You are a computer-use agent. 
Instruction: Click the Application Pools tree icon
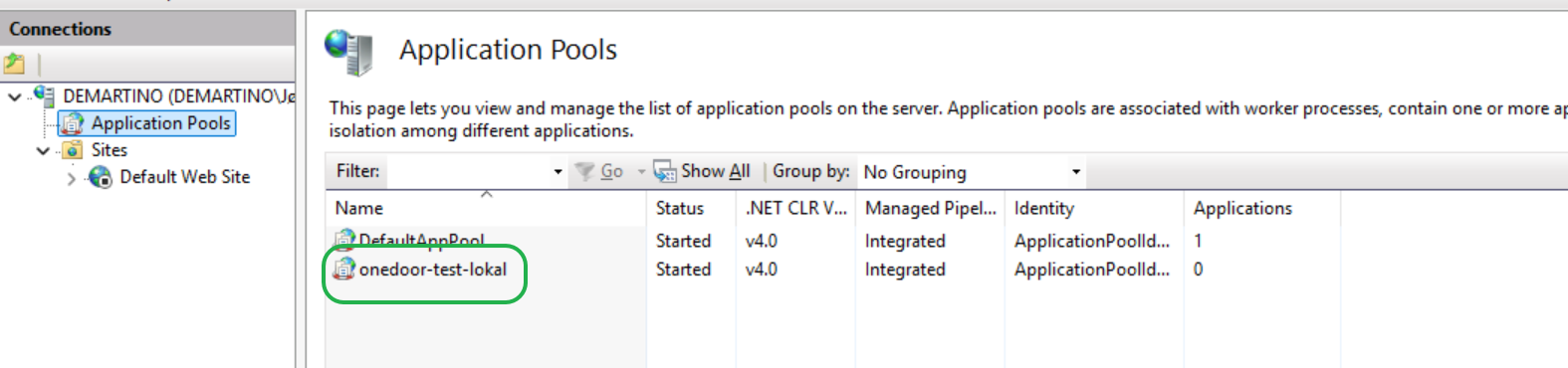click(x=73, y=123)
